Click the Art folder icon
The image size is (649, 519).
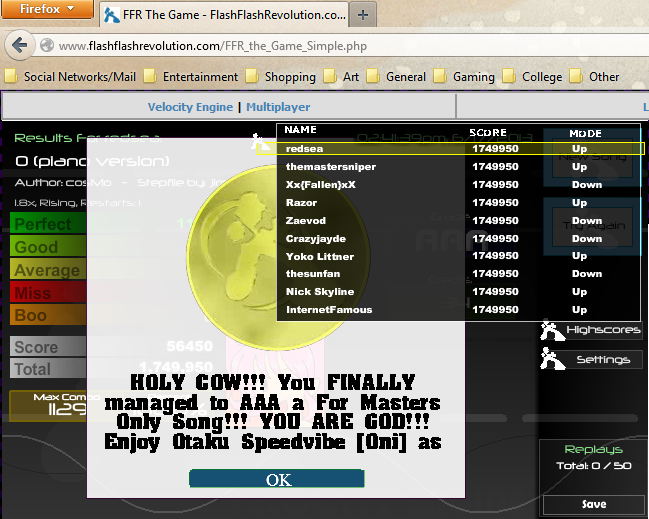coord(330,76)
